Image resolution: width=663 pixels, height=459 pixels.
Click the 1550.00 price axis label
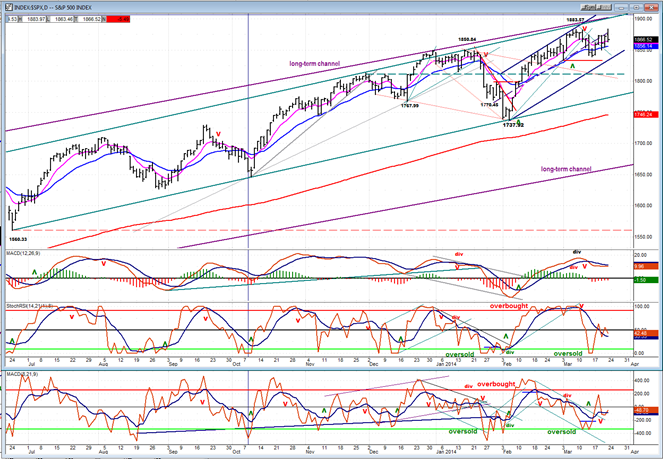pos(646,237)
